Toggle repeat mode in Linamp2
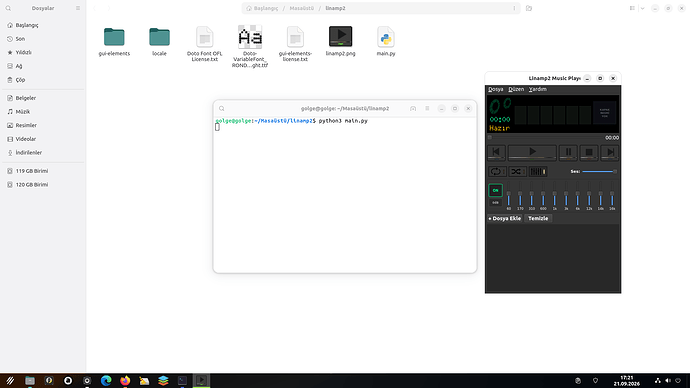This screenshot has width=690, height=388. click(497, 172)
